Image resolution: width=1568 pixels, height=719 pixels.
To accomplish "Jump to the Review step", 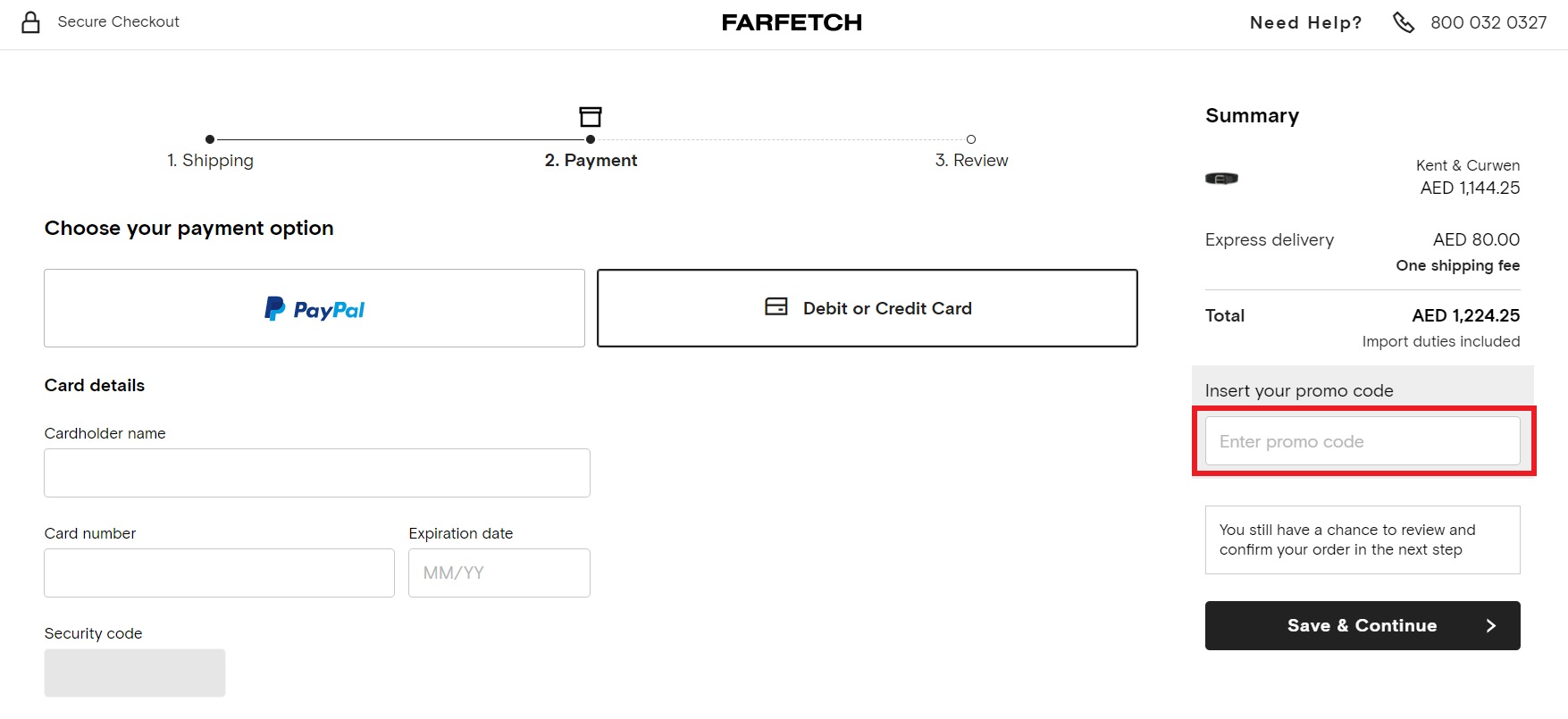I will [971, 161].
